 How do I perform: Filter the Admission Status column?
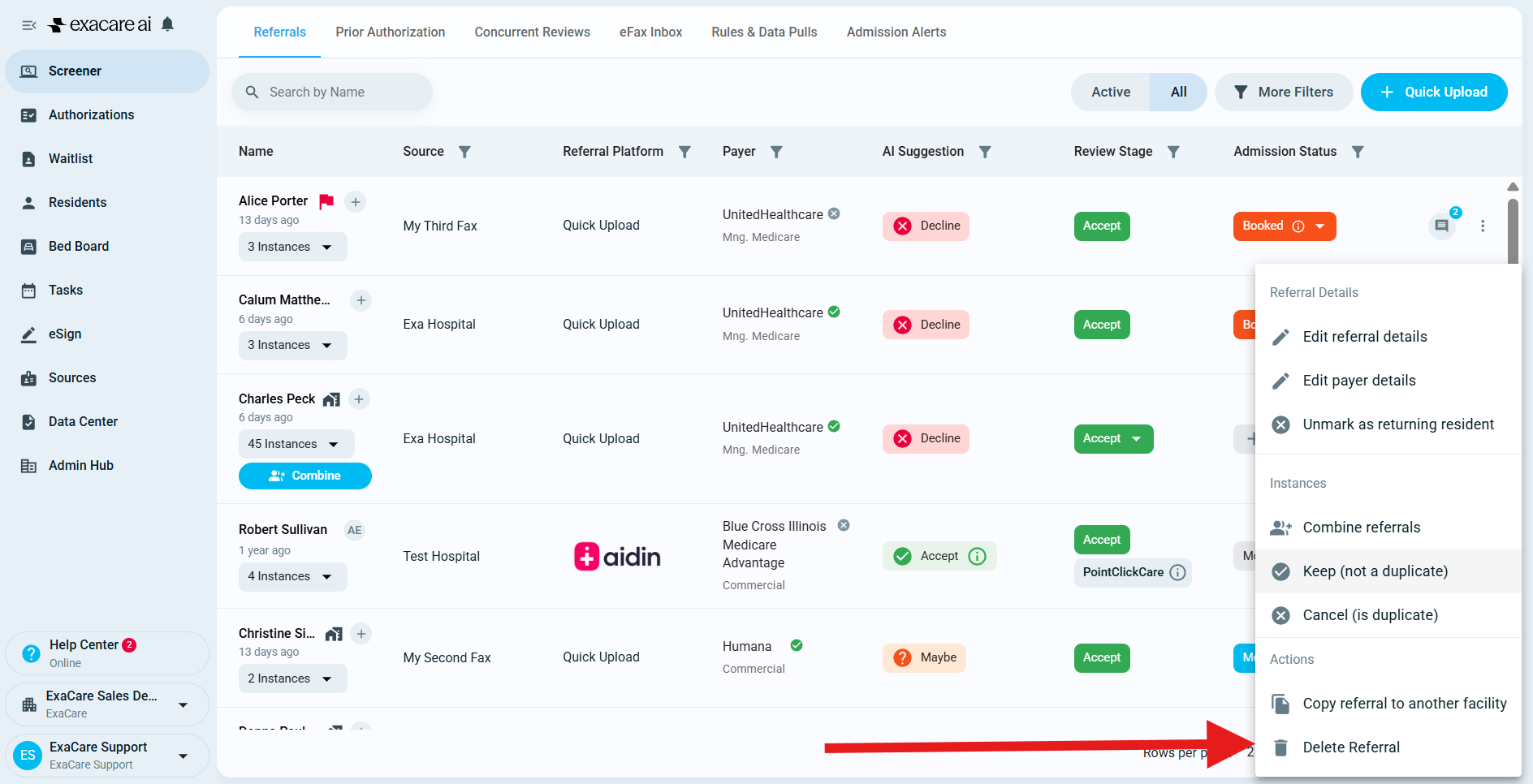pyautogui.click(x=1358, y=152)
